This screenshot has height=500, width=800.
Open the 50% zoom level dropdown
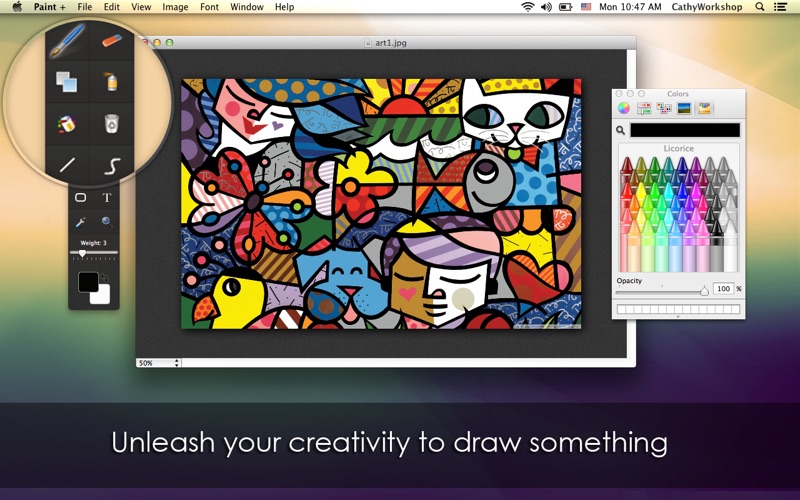pyautogui.click(x=159, y=363)
